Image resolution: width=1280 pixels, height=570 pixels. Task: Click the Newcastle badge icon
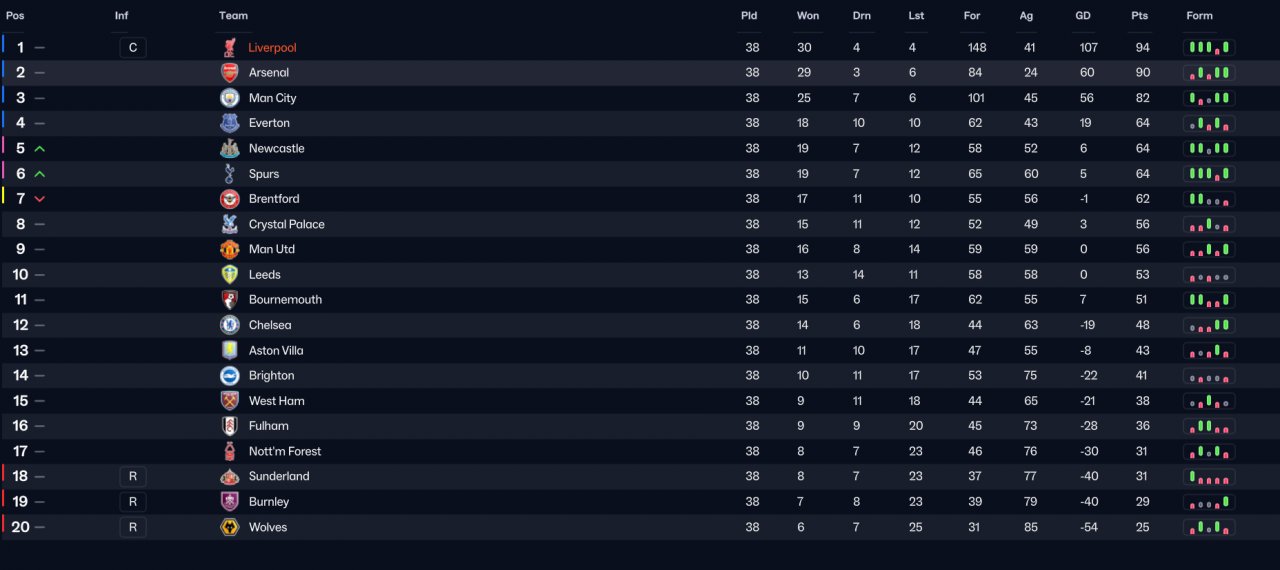point(230,148)
